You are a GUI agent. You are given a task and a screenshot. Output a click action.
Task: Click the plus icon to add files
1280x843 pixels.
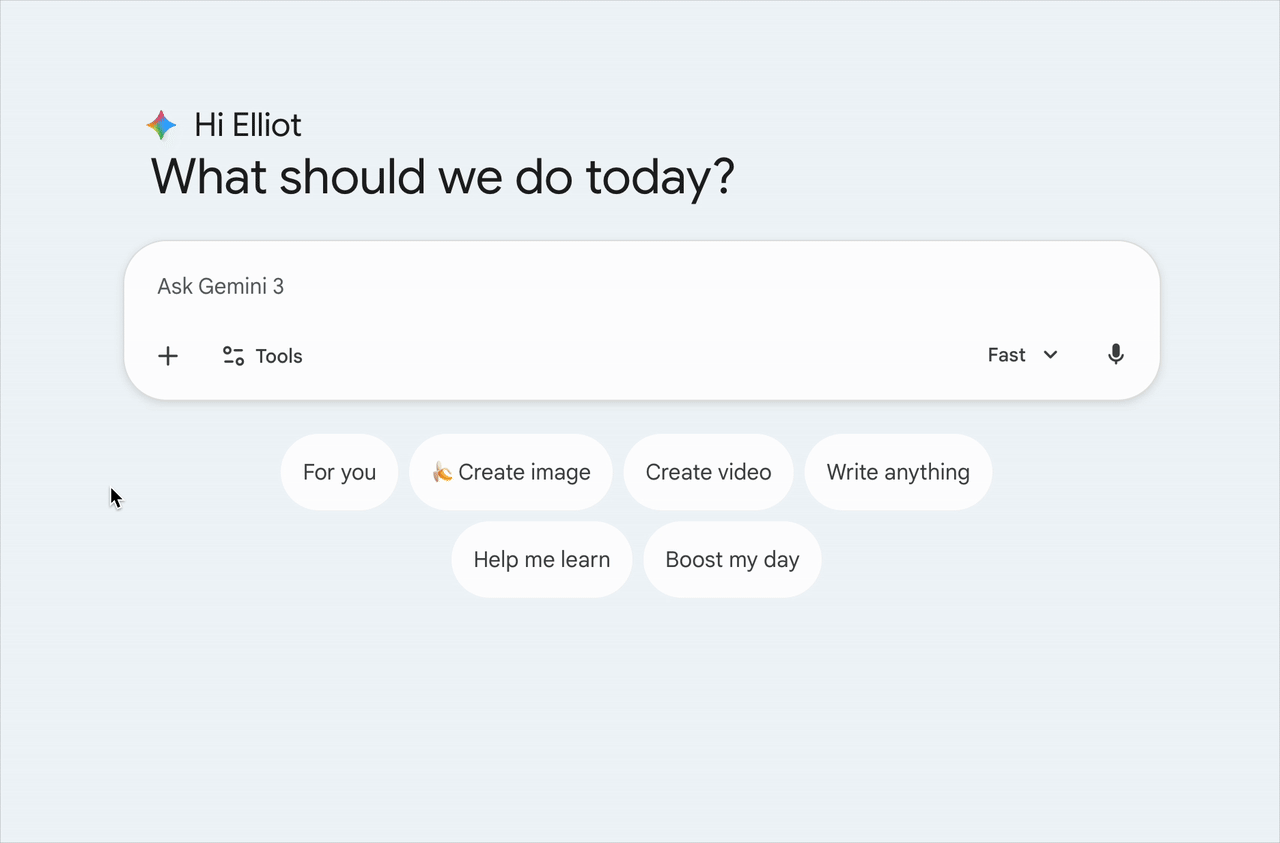coord(168,356)
